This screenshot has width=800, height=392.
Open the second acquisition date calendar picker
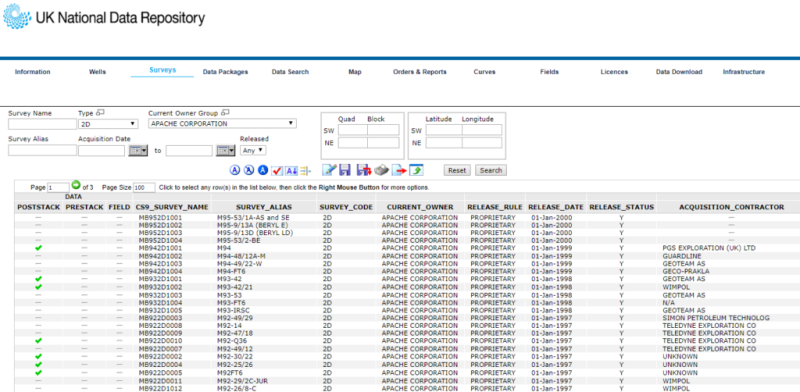[x=226, y=151]
